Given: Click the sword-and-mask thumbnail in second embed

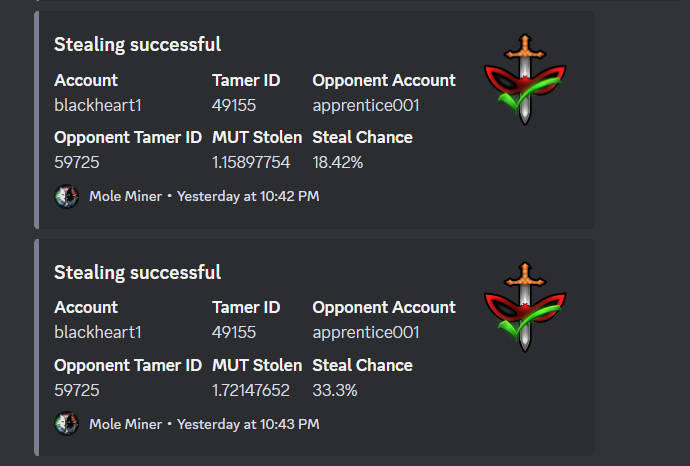Looking at the screenshot, I should (525, 307).
